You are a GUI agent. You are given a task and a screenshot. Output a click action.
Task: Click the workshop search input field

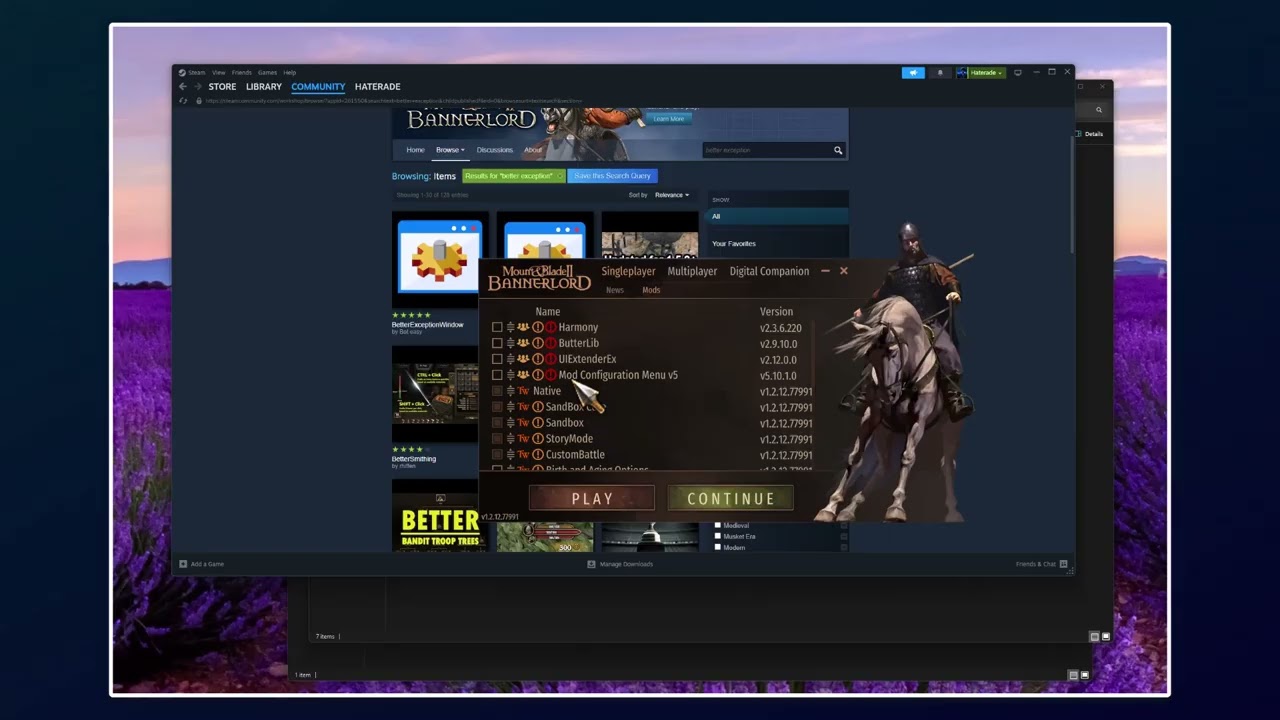coord(767,150)
